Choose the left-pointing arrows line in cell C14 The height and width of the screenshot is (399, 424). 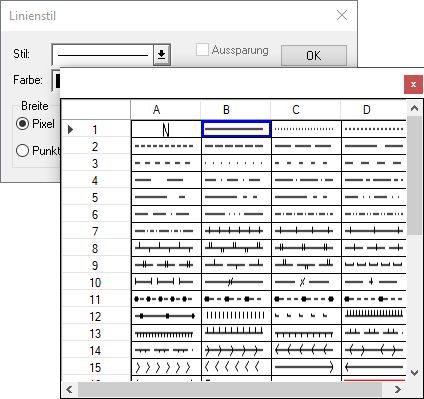pos(306,350)
